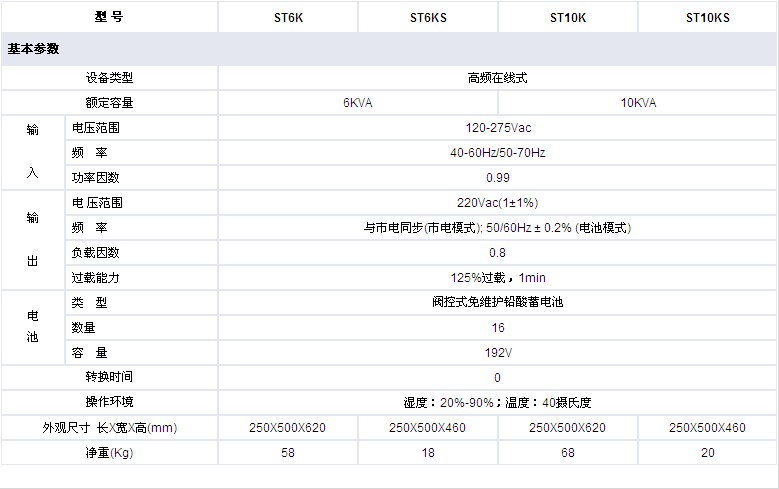
Task: Select the 净重(Kg) row label
Action: point(109,453)
